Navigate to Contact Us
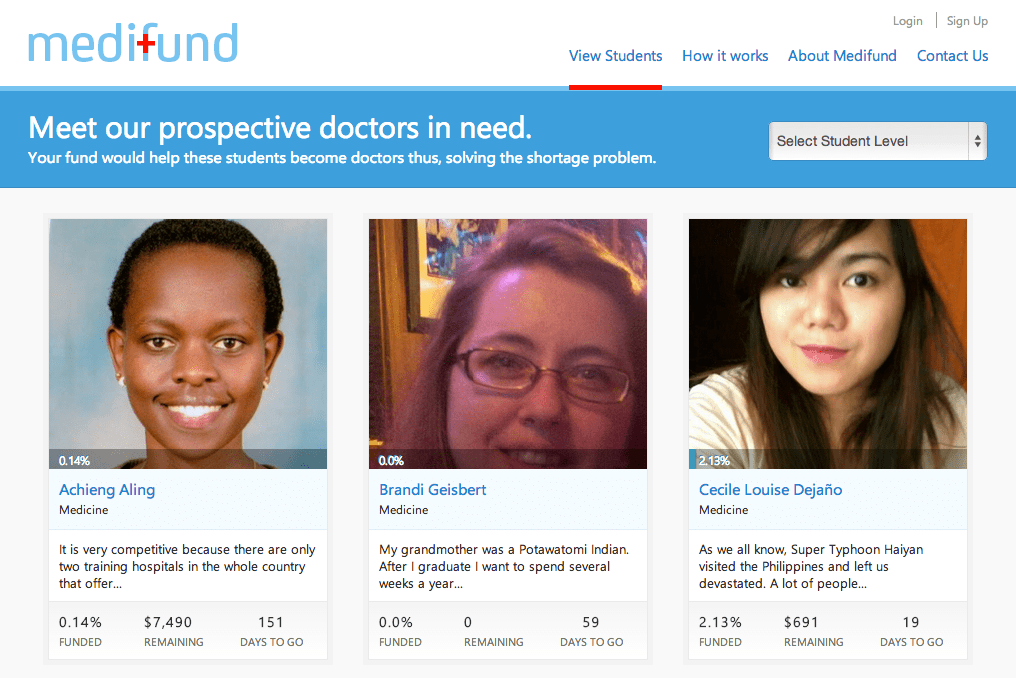The width and height of the screenshot is (1016, 678). [x=952, y=56]
